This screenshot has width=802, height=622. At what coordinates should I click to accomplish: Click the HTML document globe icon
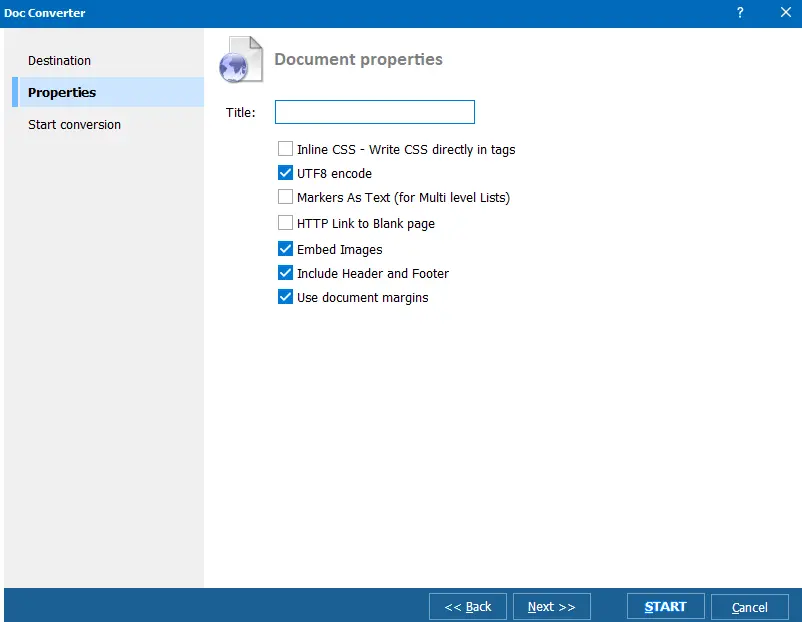[x=239, y=60]
